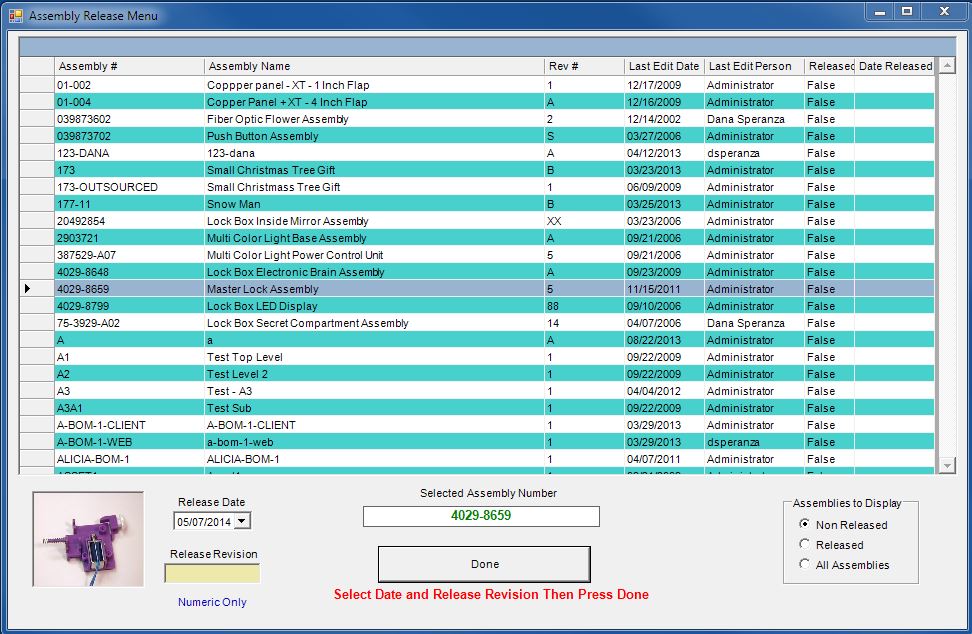
Task: Click Master Lock Assembly name cell
Action: pos(374,289)
